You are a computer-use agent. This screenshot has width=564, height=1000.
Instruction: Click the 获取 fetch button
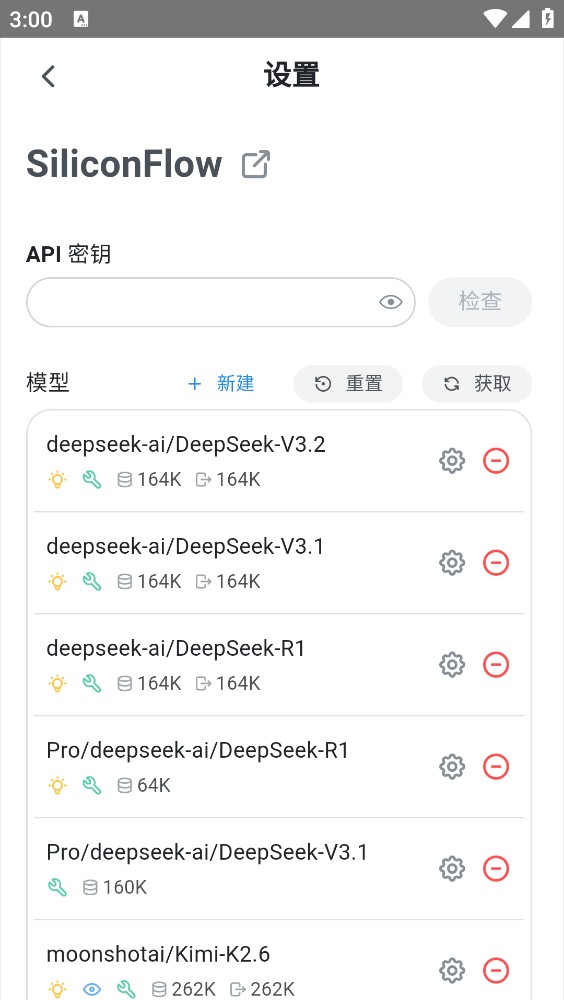point(477,383)
